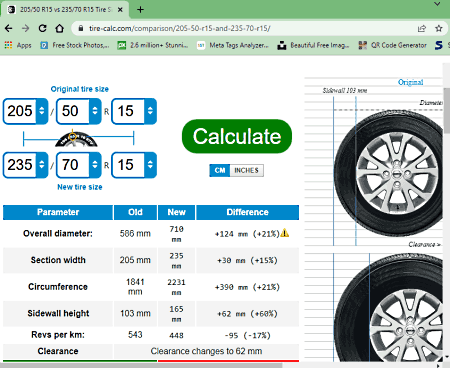Viewport: 450px width, 368px height.
Task: Click the diameter warning triangle icon
Action: coord(285,233)
